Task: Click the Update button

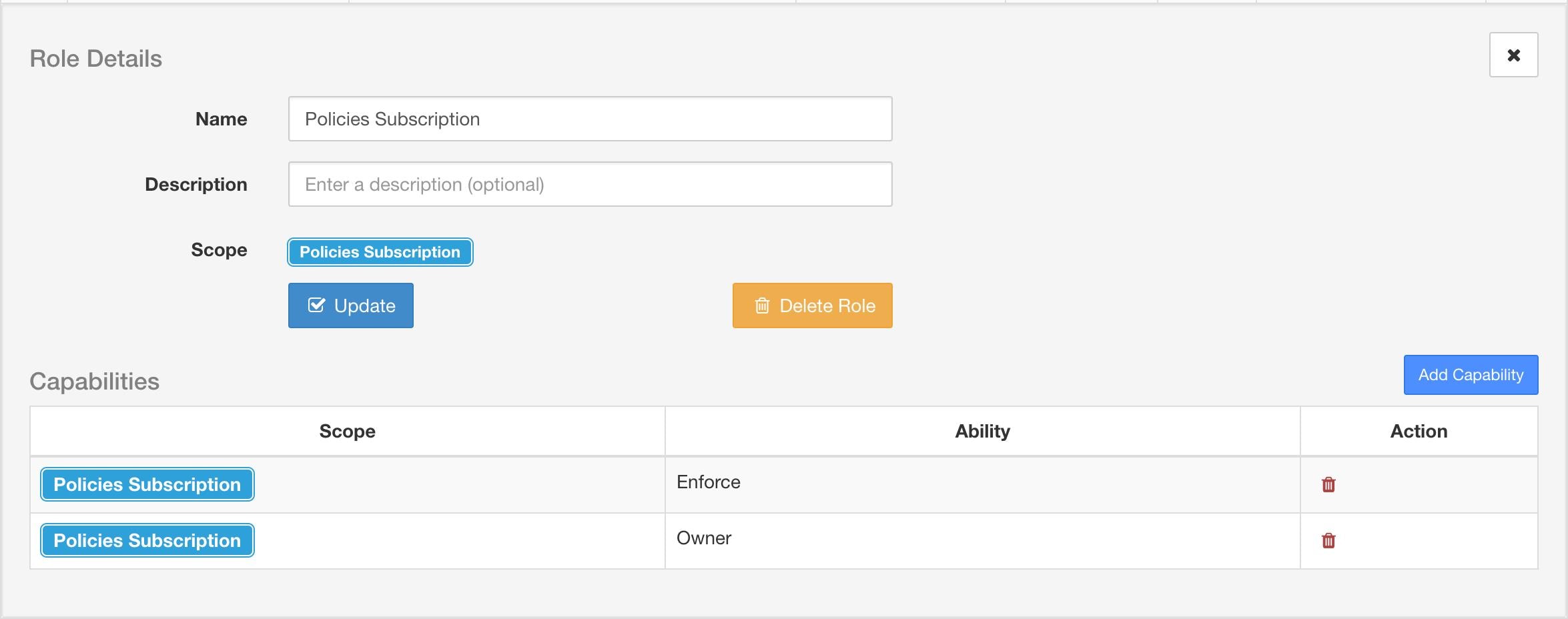Action: point(351,305)
